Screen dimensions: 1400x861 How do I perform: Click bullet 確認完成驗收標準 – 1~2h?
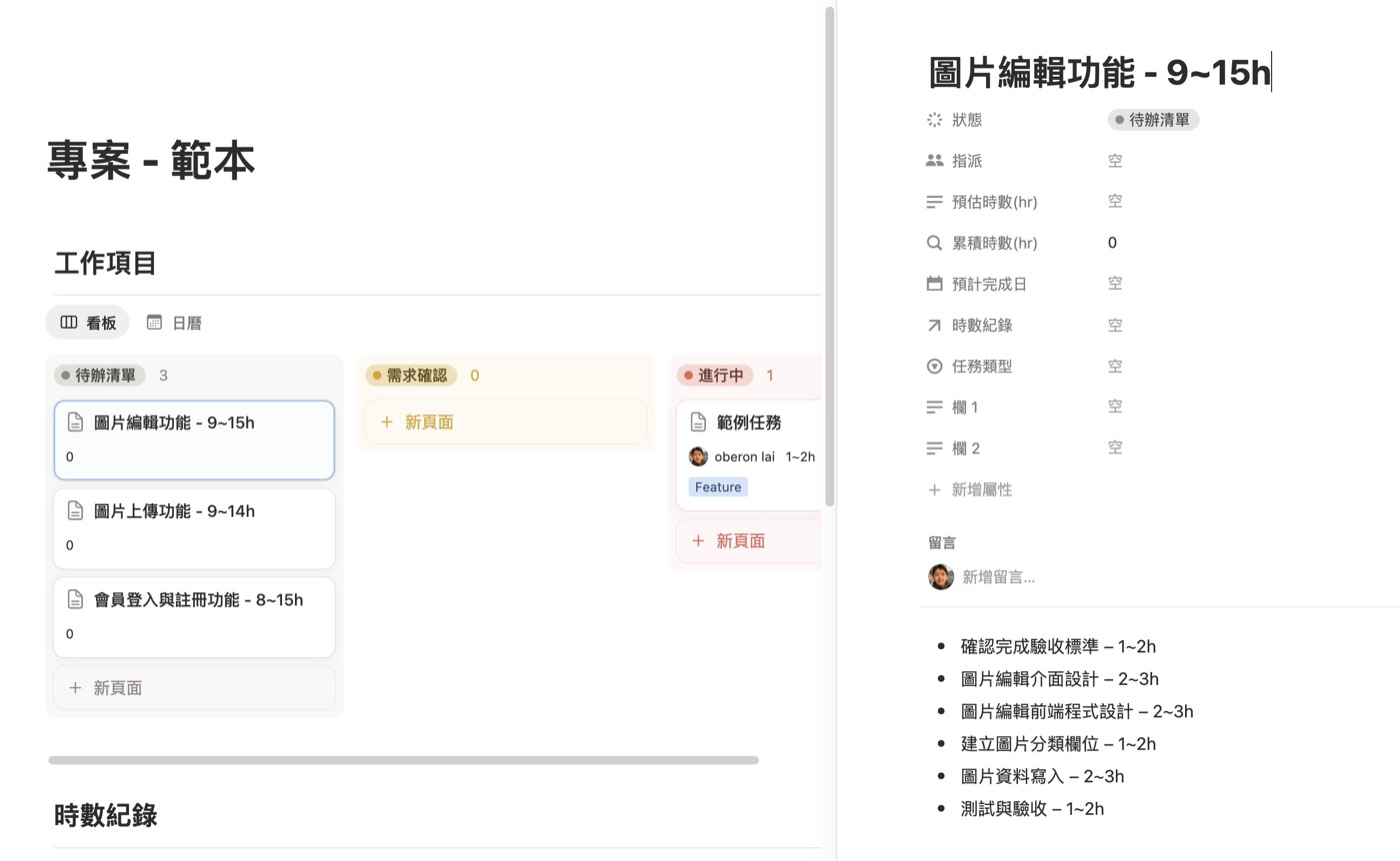coord(1058,646)
